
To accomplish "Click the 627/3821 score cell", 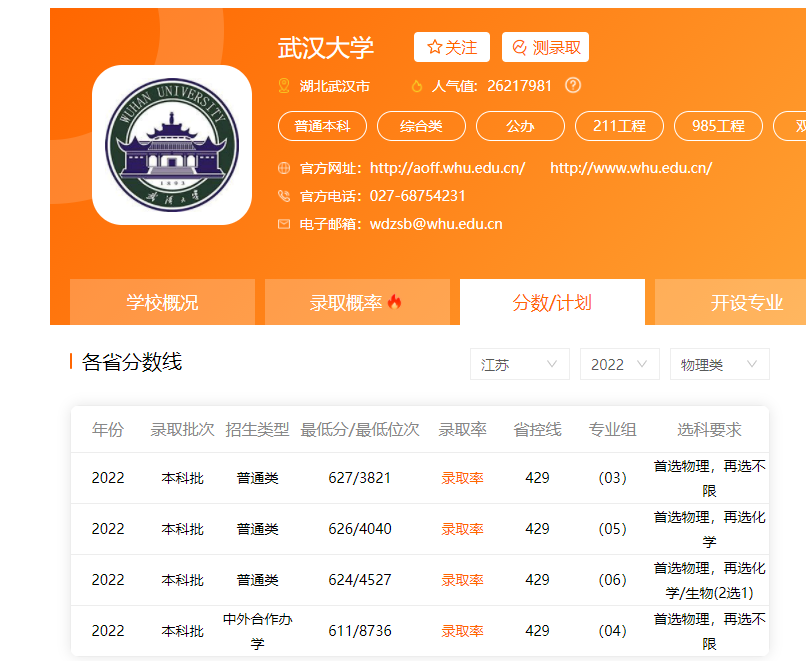I will (x=359, y=478).
